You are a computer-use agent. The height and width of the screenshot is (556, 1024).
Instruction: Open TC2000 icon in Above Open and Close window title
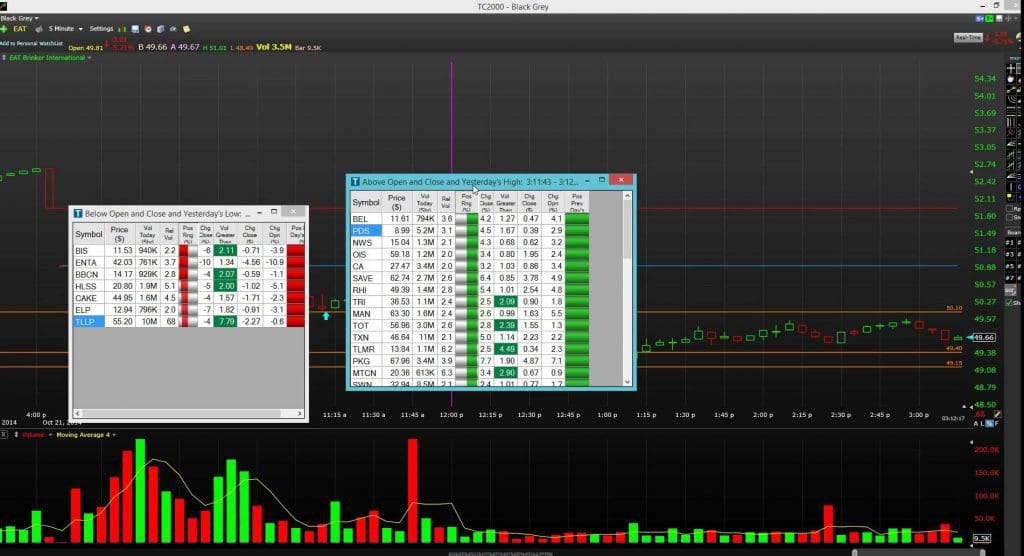(355, 182)
